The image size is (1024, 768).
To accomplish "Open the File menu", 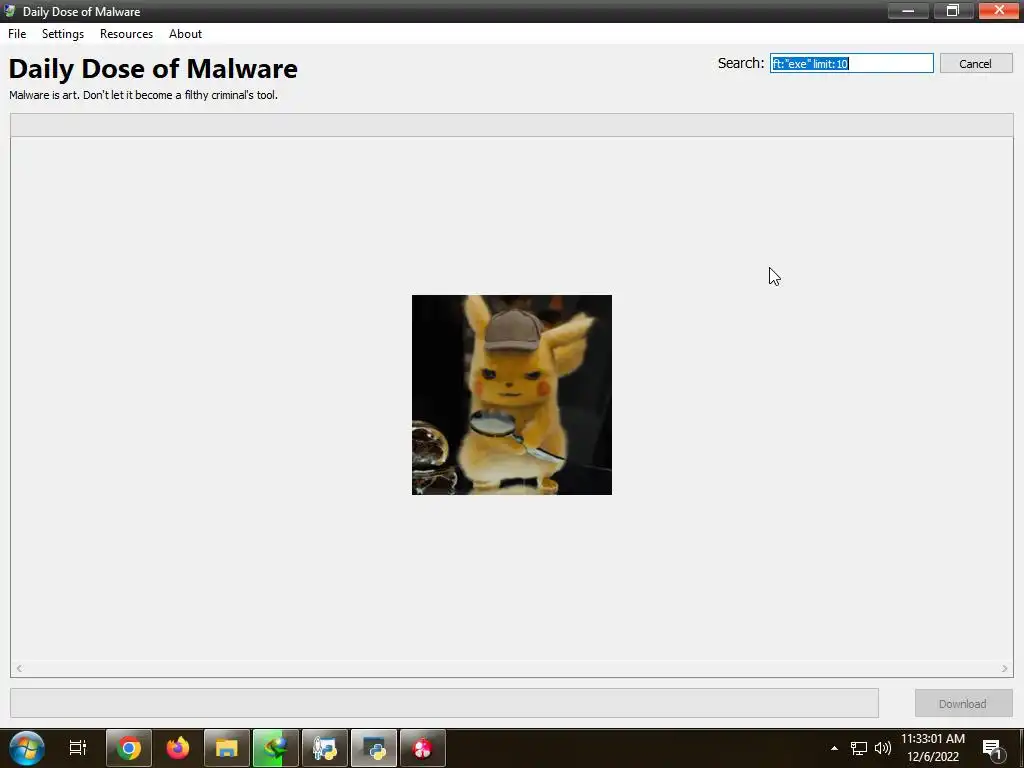I will pos(17,34).
